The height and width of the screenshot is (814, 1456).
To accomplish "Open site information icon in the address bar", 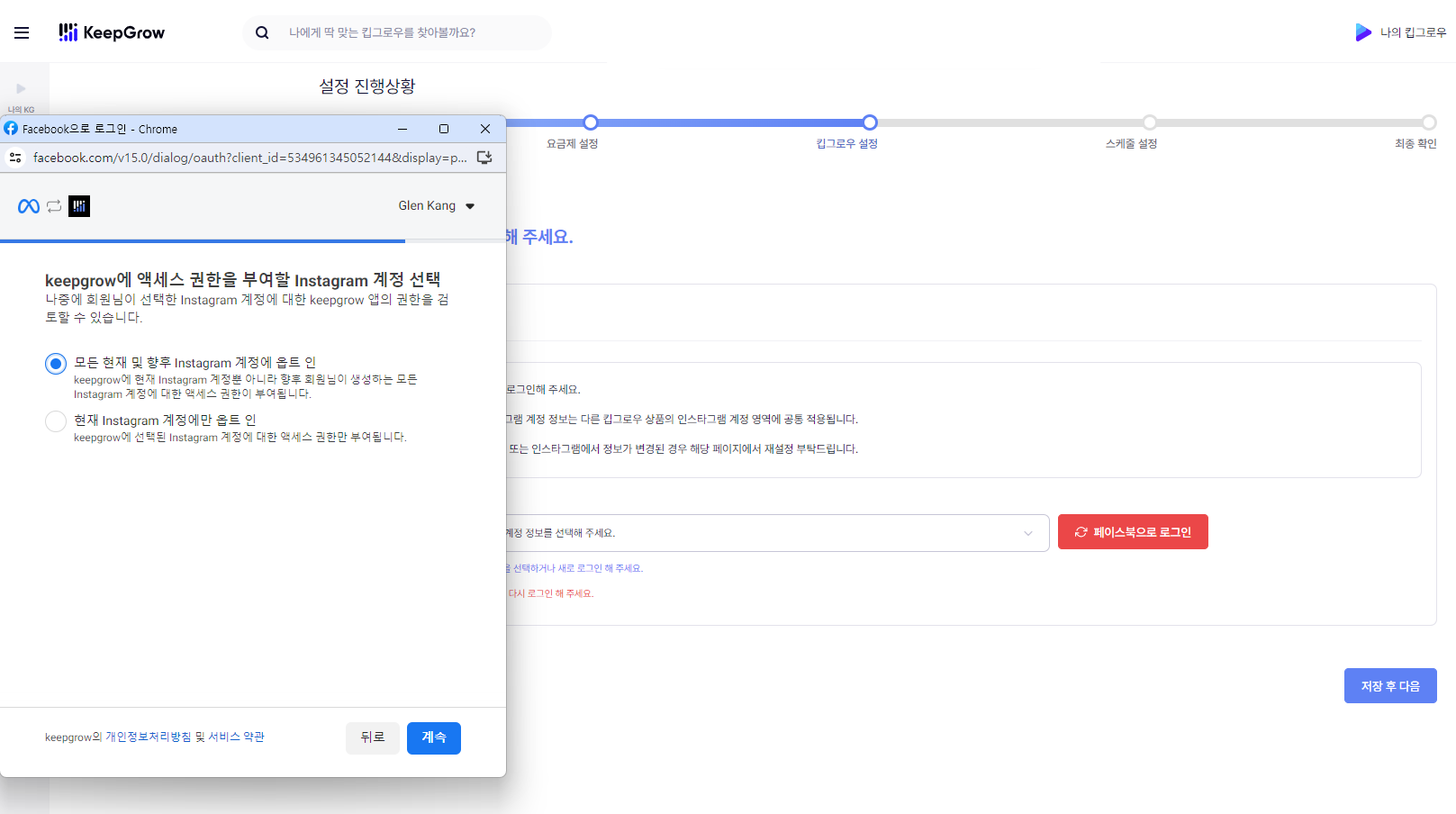I will click(x=15, y=158).
